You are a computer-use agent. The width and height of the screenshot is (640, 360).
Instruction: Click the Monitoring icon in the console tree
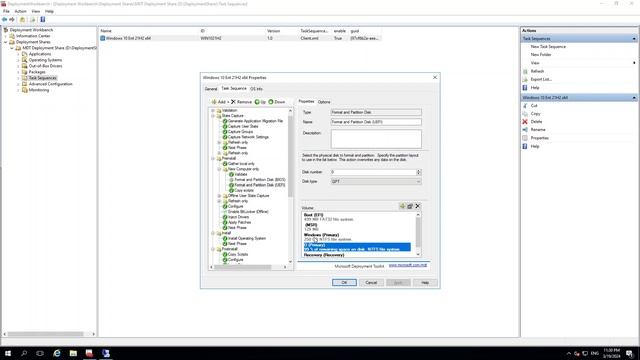[x=24, y=90]
